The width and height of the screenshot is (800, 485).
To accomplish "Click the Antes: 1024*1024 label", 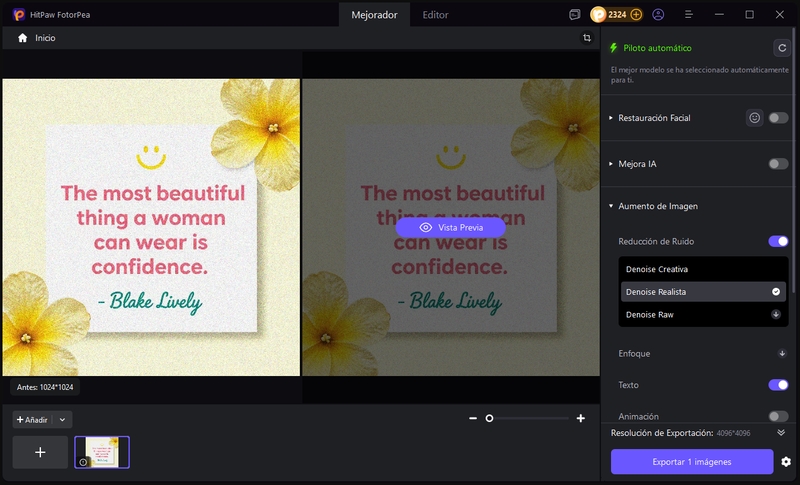I will (45, 387).
